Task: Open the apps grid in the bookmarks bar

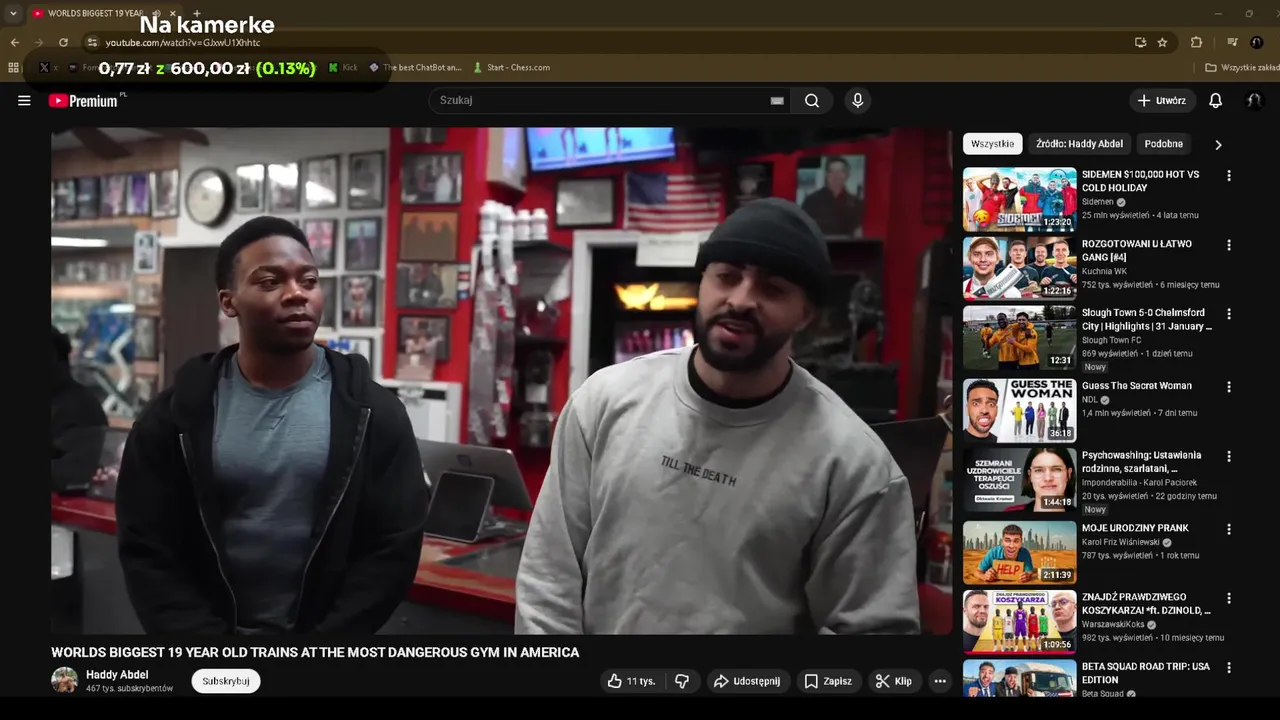Action: 13,67
